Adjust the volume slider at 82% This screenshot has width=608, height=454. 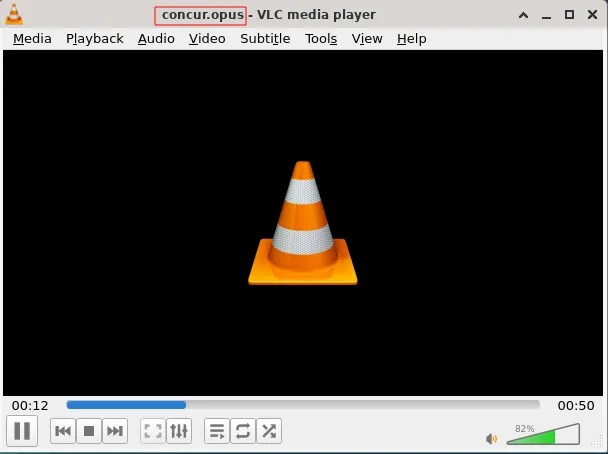point(543,434)
